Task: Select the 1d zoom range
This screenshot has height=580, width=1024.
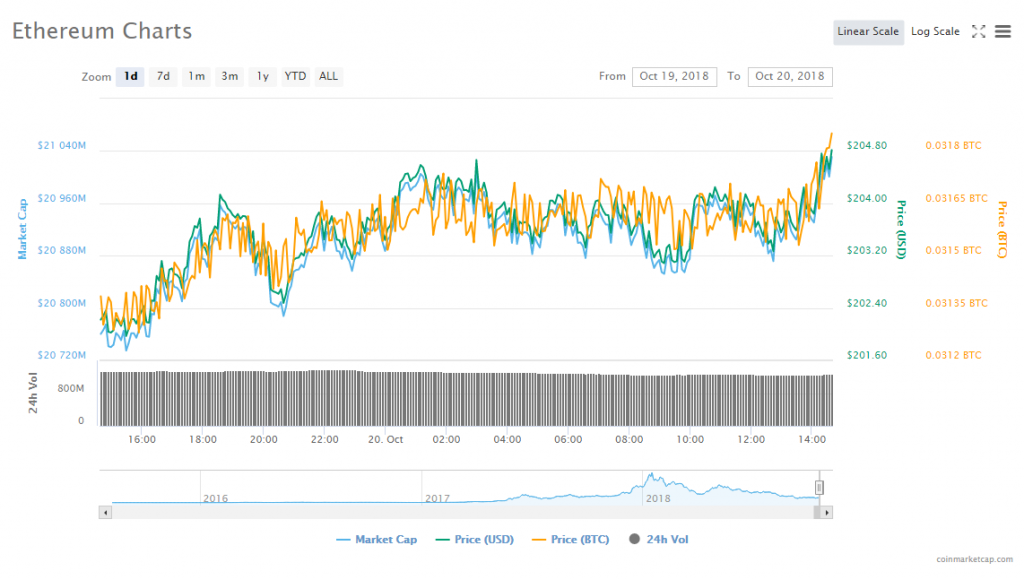Action: coord(130,76)
